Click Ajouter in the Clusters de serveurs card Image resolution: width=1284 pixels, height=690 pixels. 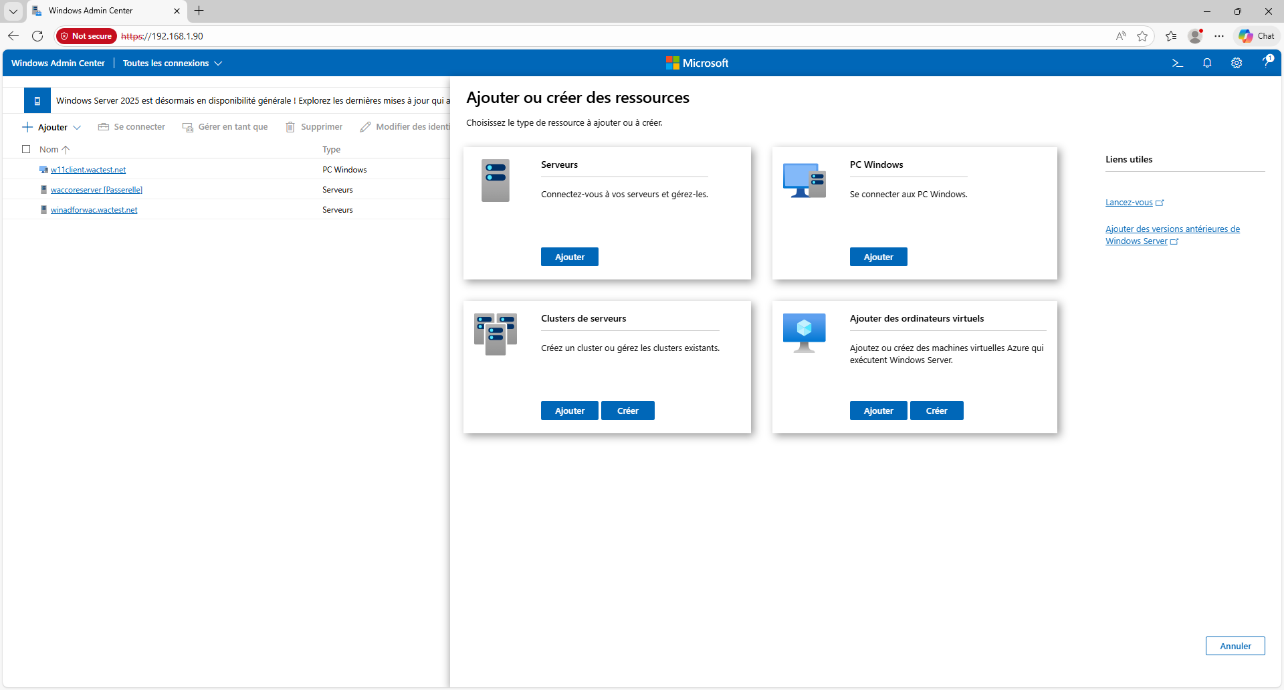[x=570, y=411]
